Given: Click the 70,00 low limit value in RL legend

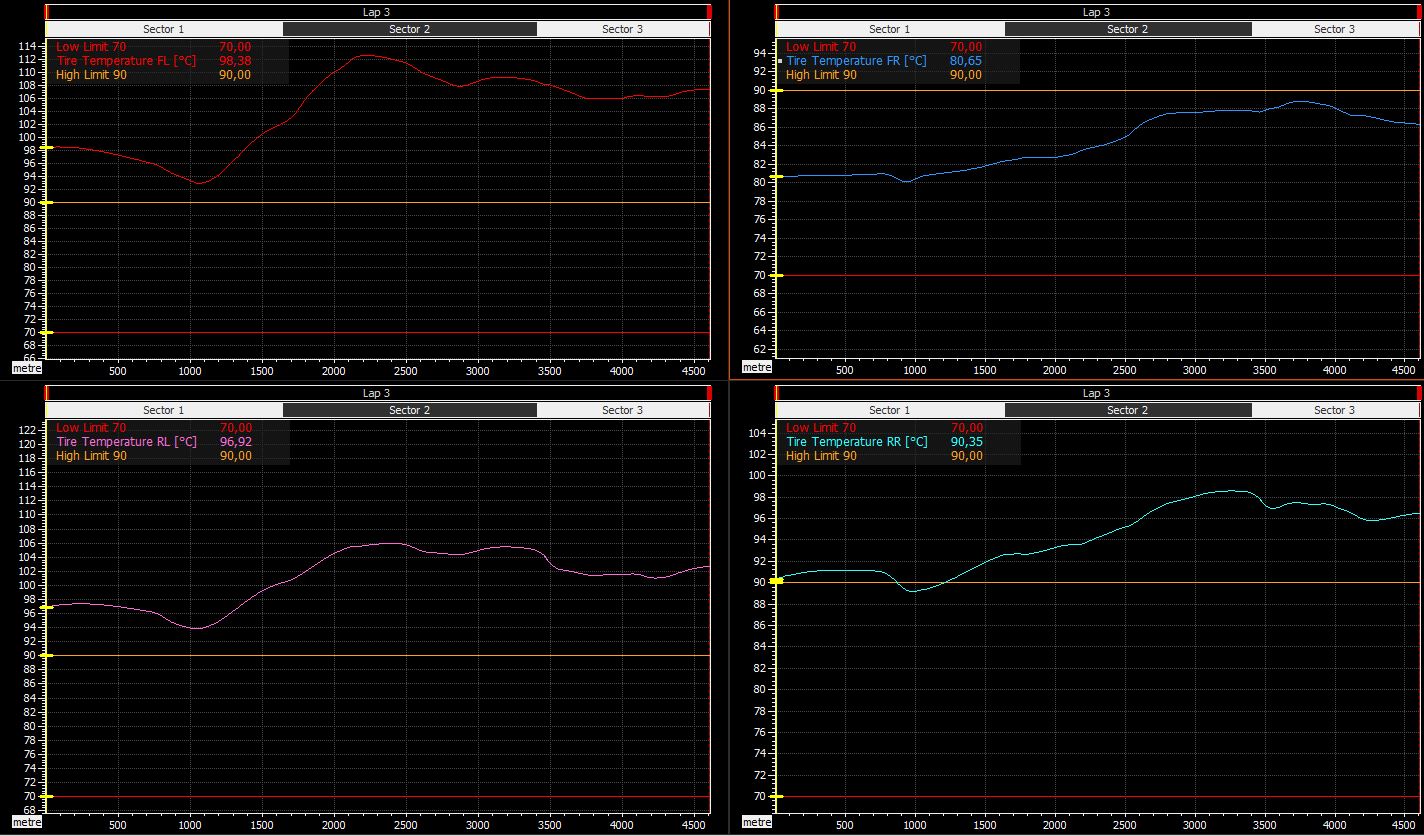Looking at the screenshot, I should click(x=235, y=428).
